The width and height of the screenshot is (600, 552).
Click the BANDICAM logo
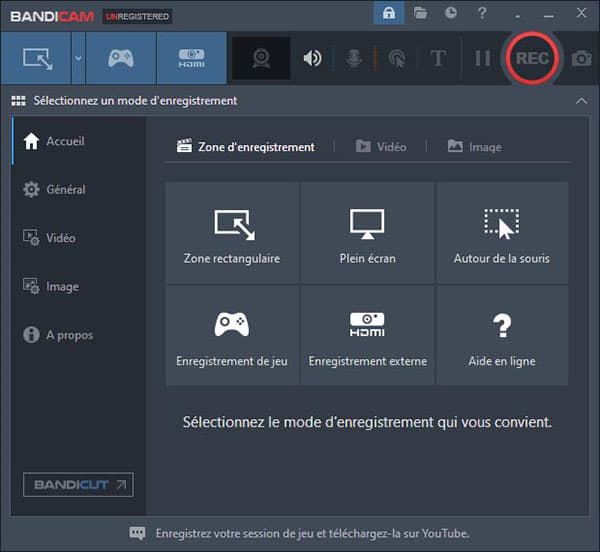click(x=52, y=16)
